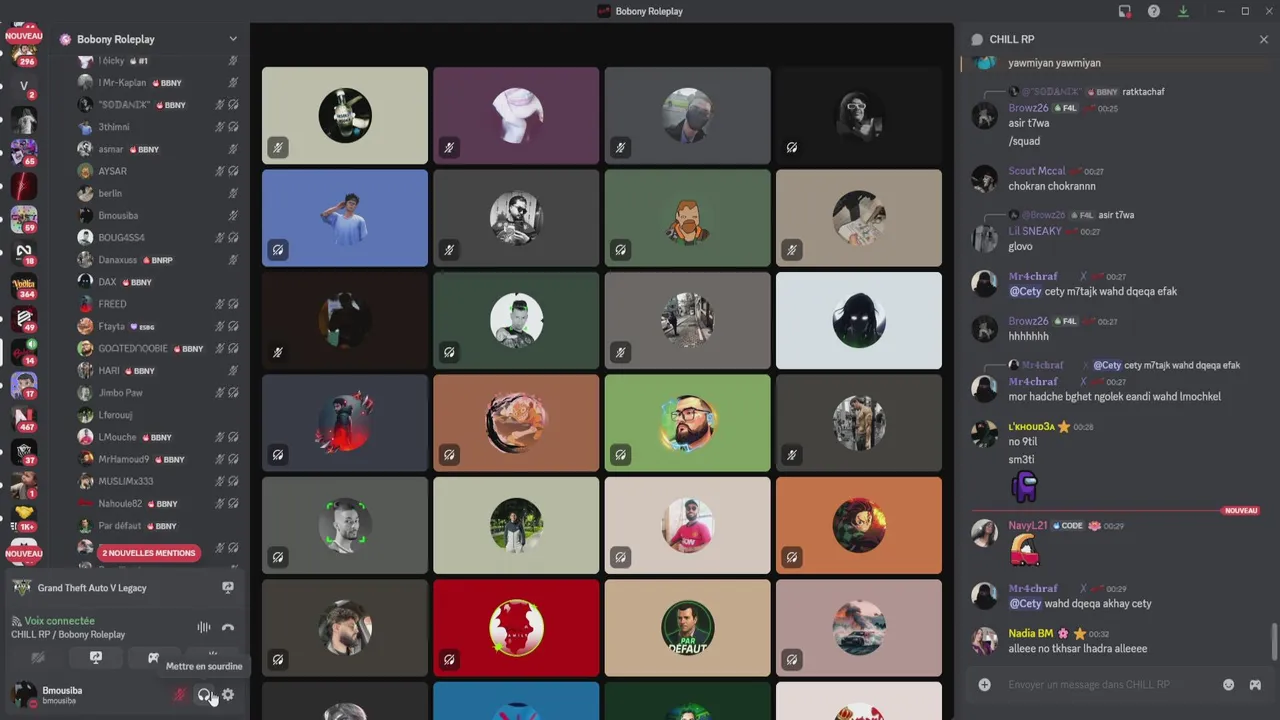Click the chat panel scrollbar thumb

coord(1274,641)
